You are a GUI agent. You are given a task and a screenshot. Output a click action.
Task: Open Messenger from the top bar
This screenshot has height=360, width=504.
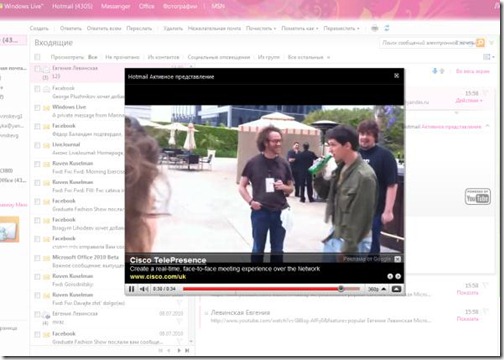click(116, 6)
